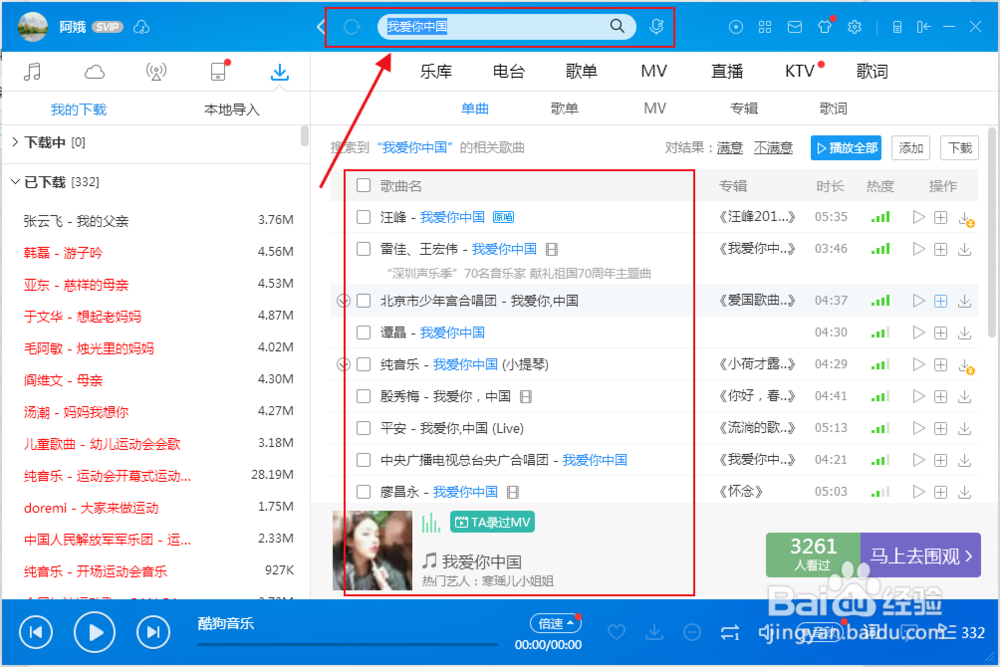Switch to mini mode icon
Screen dimensions: 1000x667
(923, 27)
